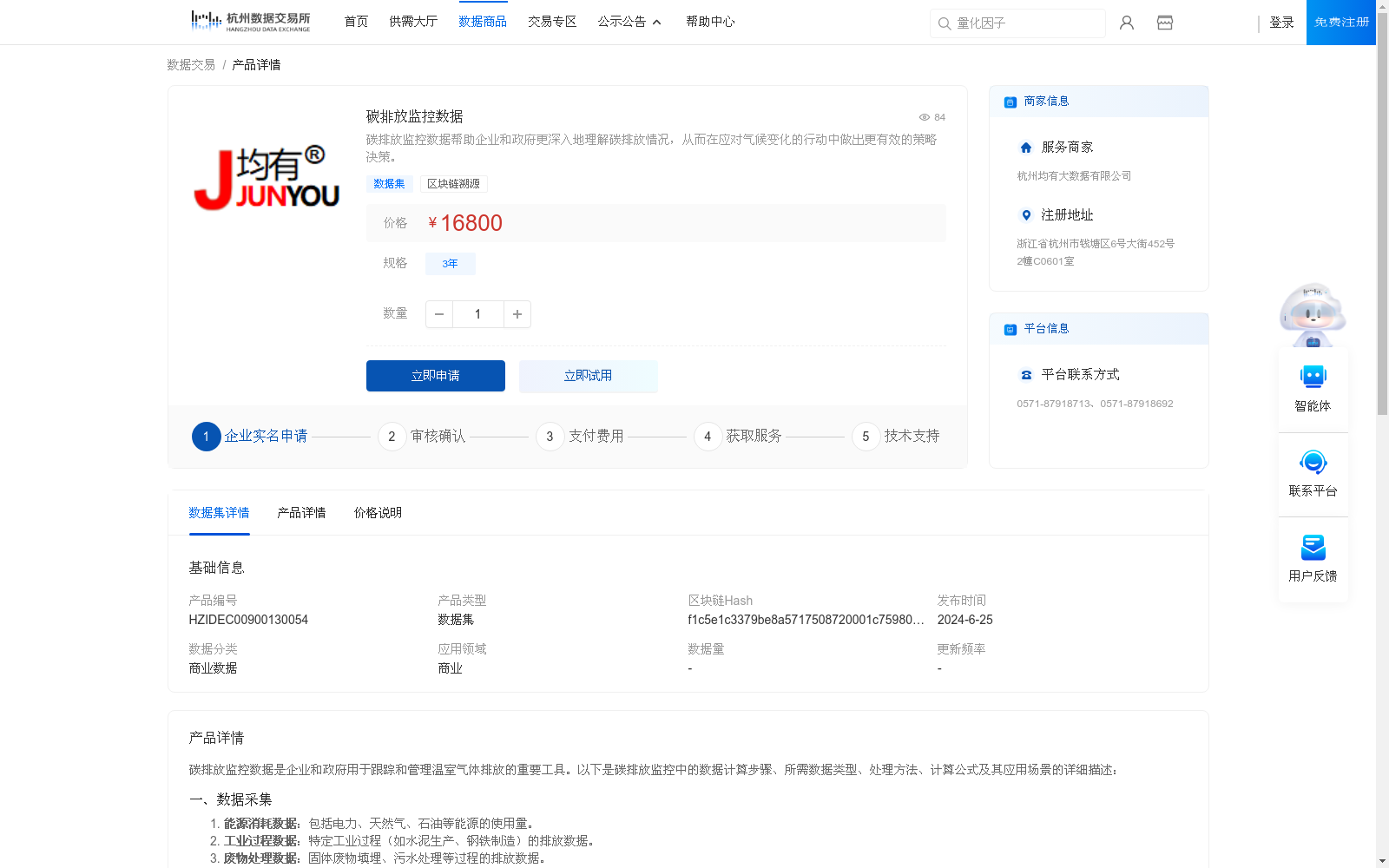This screenshot has height=868, width=1389.
Task: Click the 数据集 tag
Action: click(389, 184)
